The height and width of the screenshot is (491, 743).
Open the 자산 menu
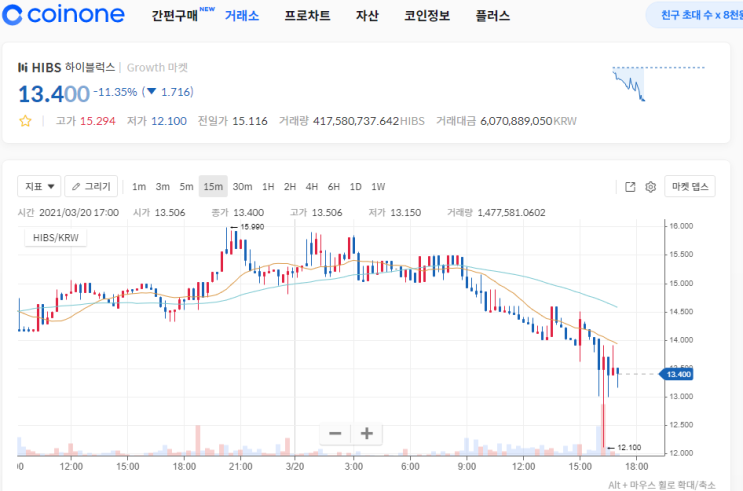[367, 16]
